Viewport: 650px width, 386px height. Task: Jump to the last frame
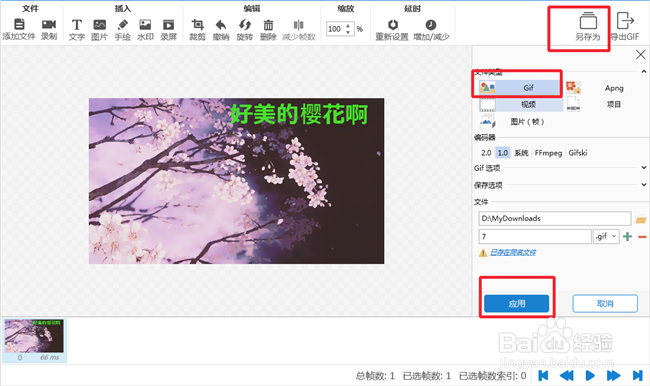click(637, 376)
